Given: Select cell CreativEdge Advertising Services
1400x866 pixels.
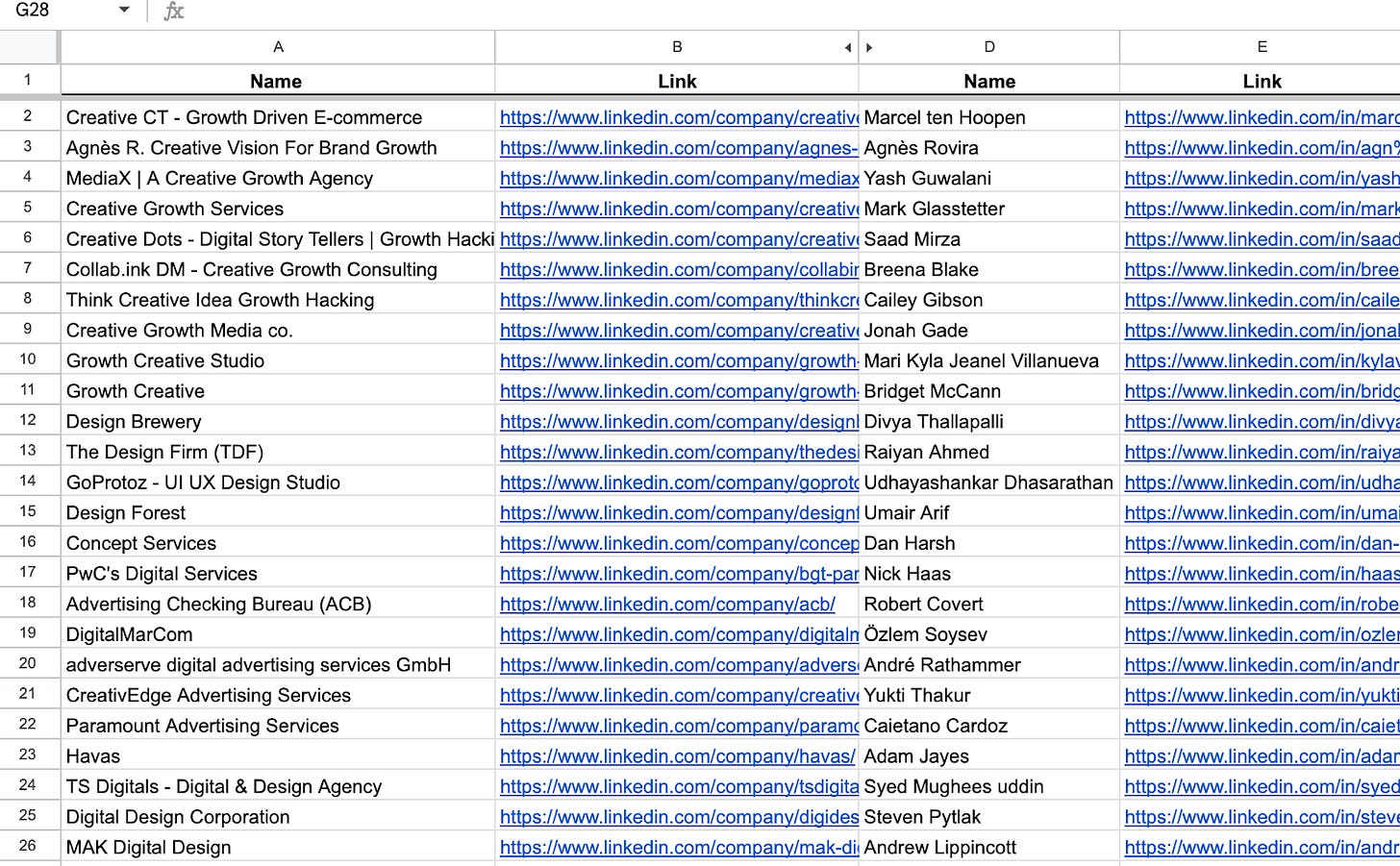Looking at the screenshot, I should pos(278,695).
